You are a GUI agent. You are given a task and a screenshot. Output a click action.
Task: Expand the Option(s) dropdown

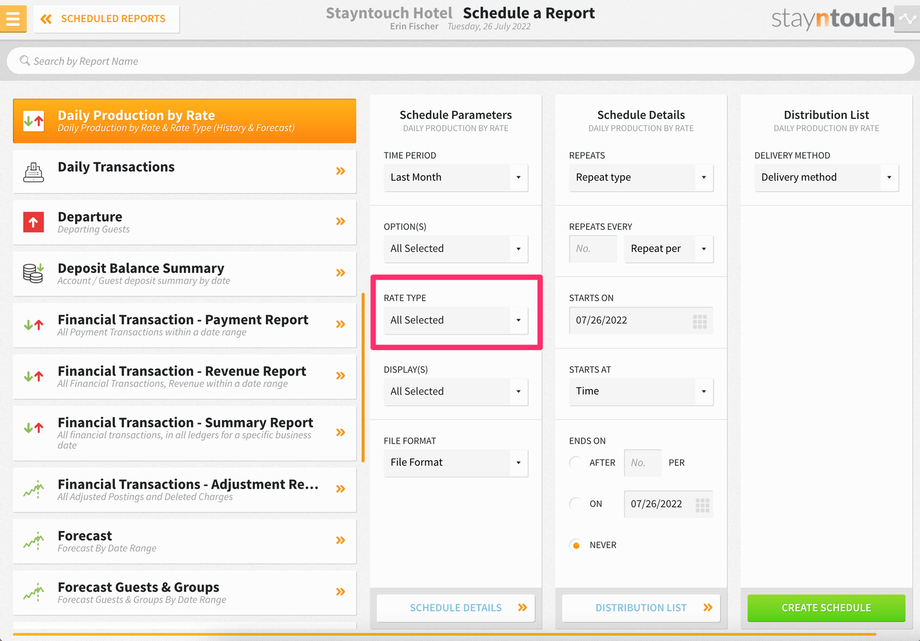pyautogui.click(x=456, y=248)
